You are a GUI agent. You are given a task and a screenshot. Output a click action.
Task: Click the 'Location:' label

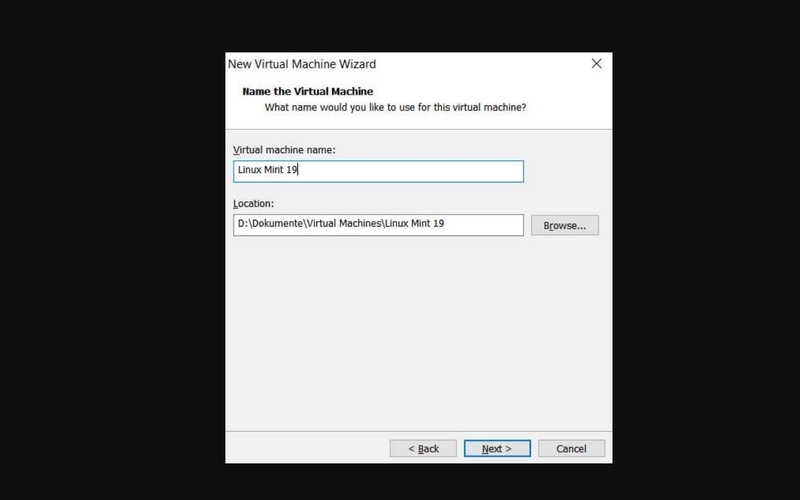254,204
